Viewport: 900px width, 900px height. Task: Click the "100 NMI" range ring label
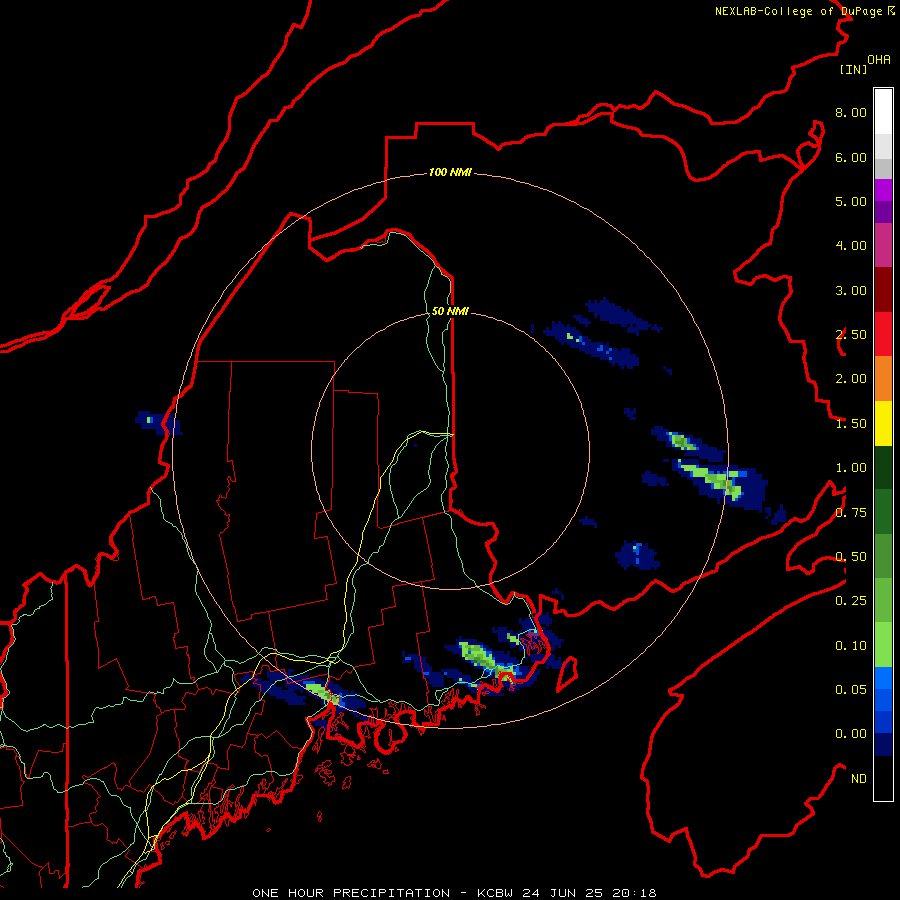pos(450,172)
